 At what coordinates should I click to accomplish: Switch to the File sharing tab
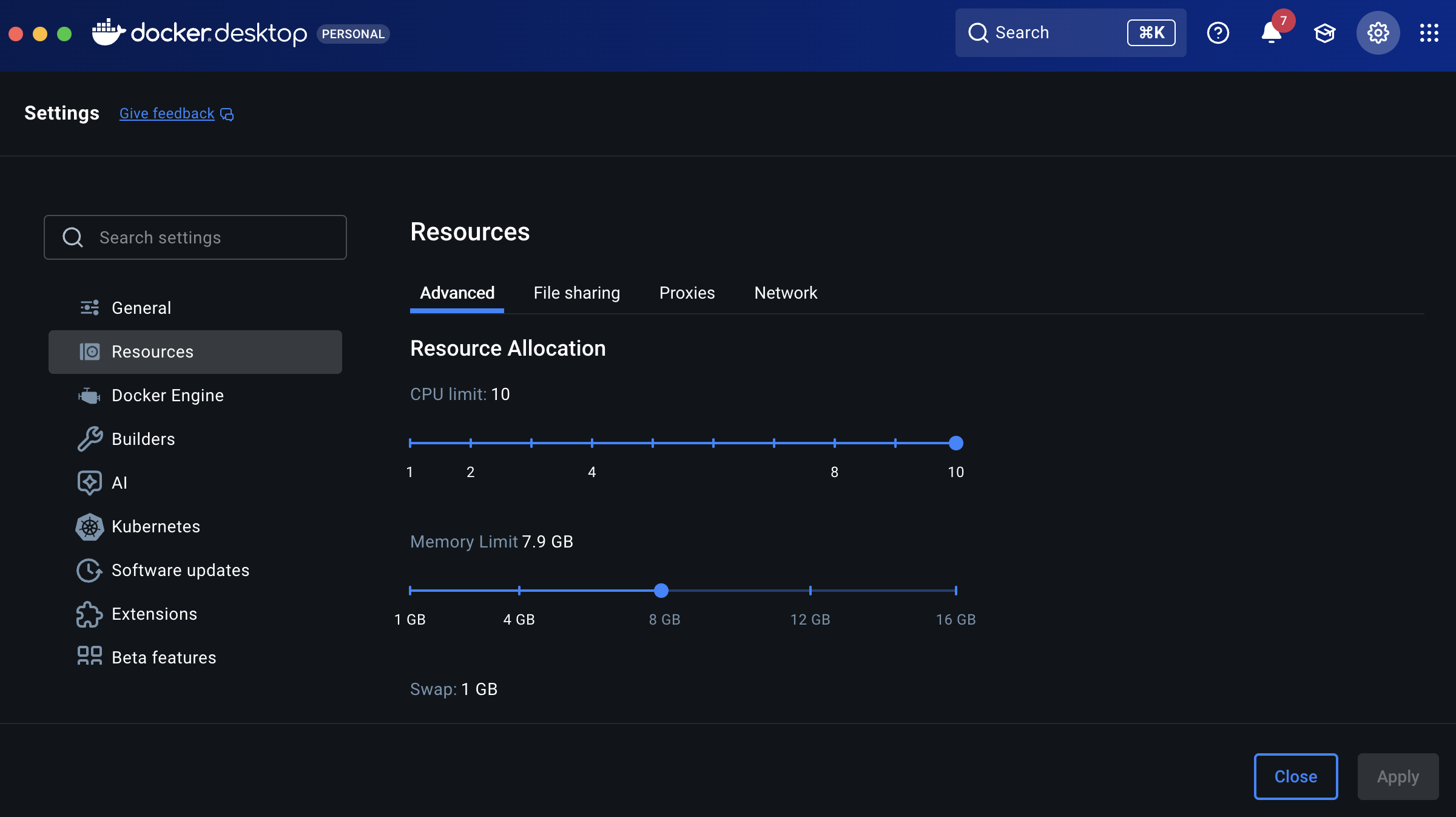576,293
